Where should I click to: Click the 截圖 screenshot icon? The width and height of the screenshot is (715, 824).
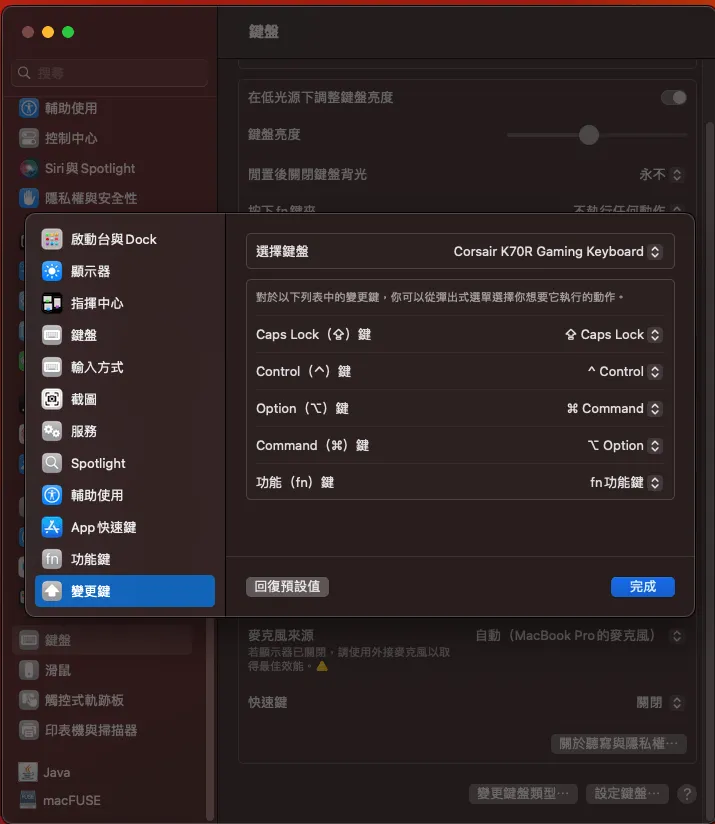pos(52,400)
